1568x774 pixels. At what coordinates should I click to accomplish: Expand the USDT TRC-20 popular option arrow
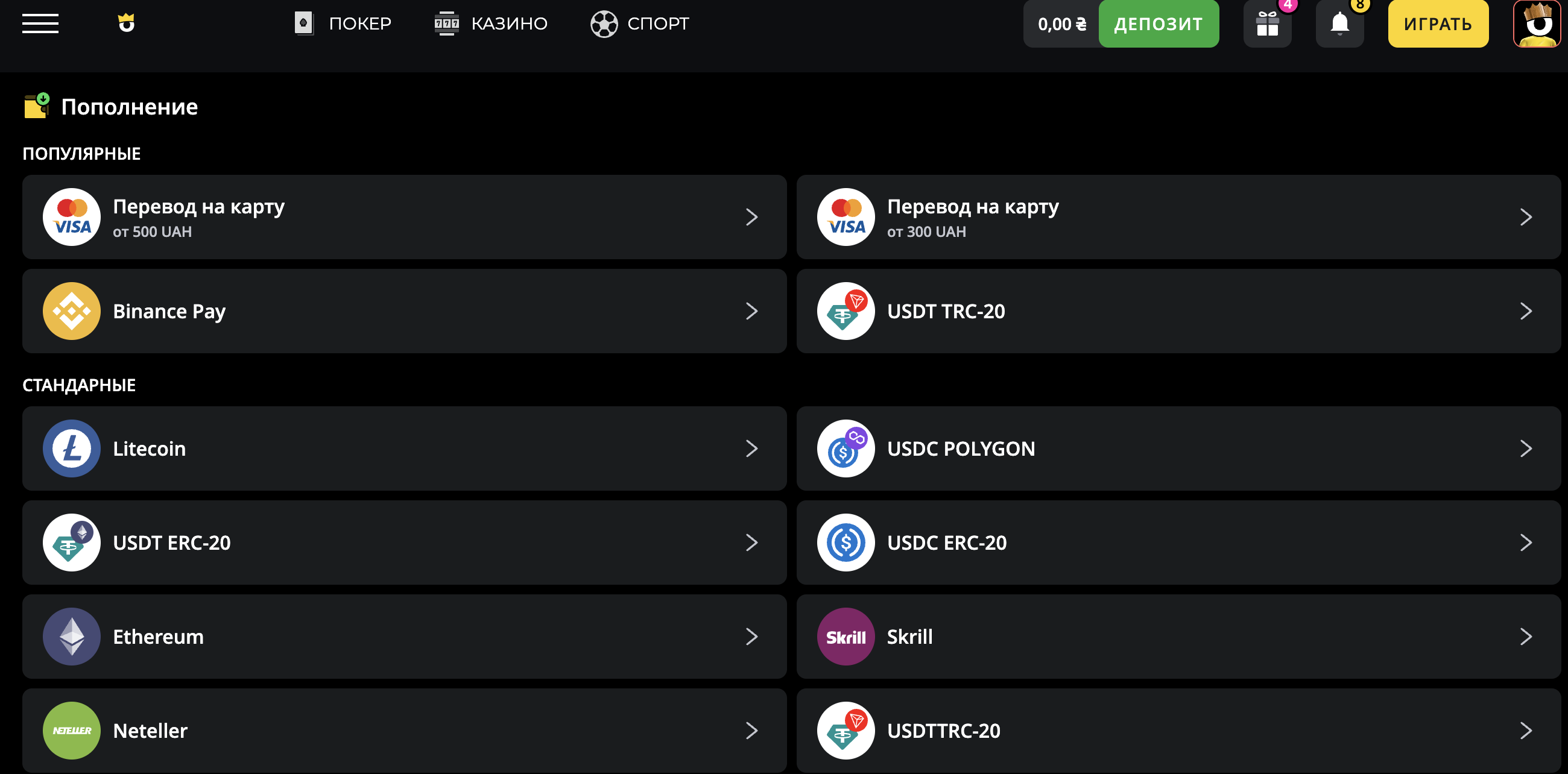pyautogui.click(x=1525, y=311)
